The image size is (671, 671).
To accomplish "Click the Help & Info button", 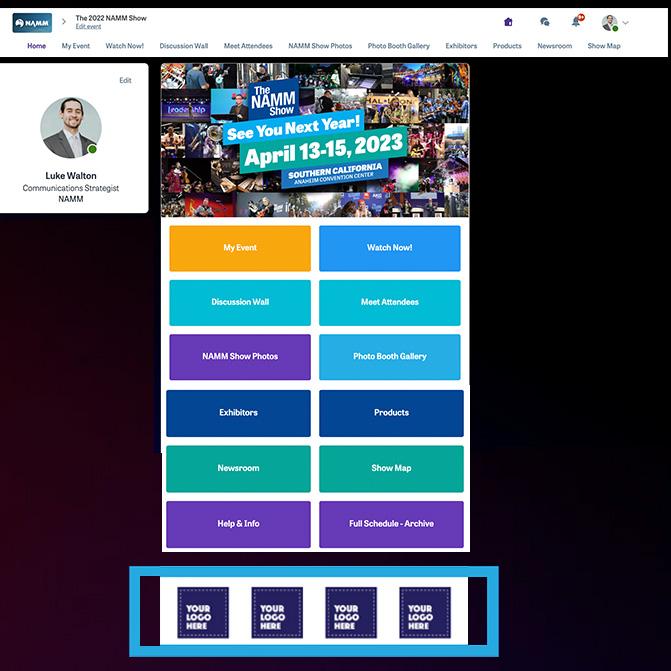I will 238,524.
